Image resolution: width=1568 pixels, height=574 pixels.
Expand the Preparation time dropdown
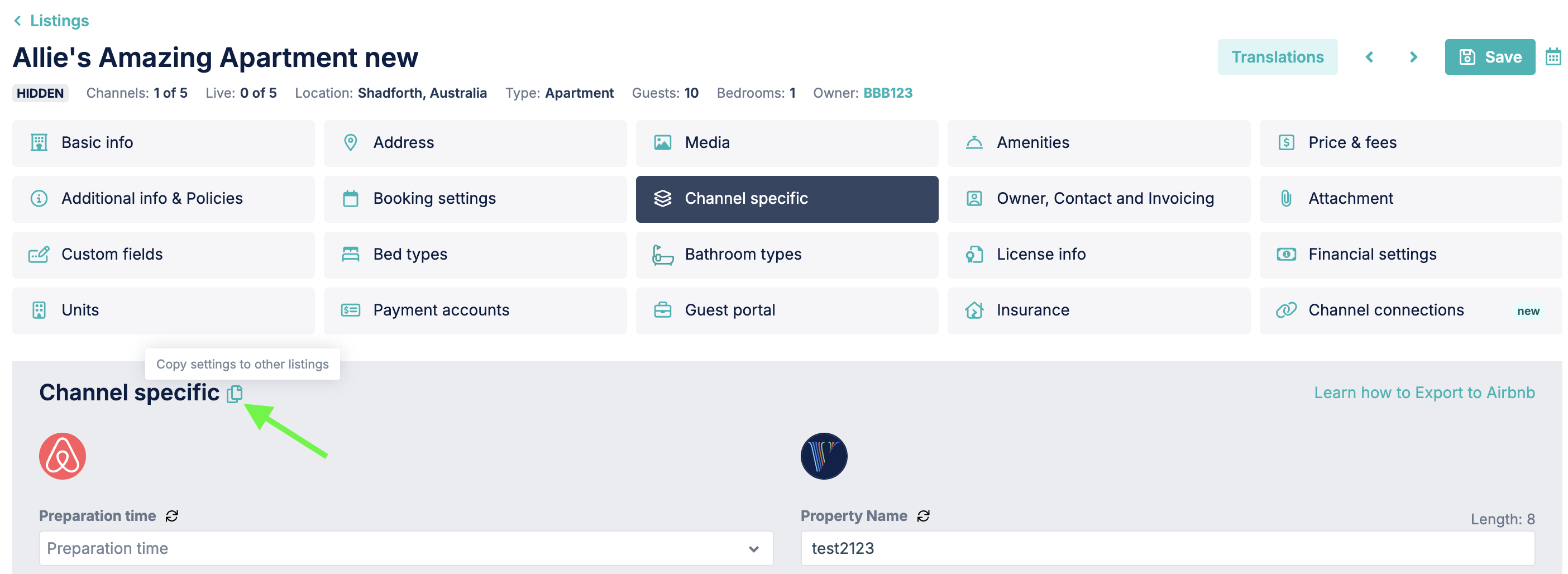click(406, 548)
